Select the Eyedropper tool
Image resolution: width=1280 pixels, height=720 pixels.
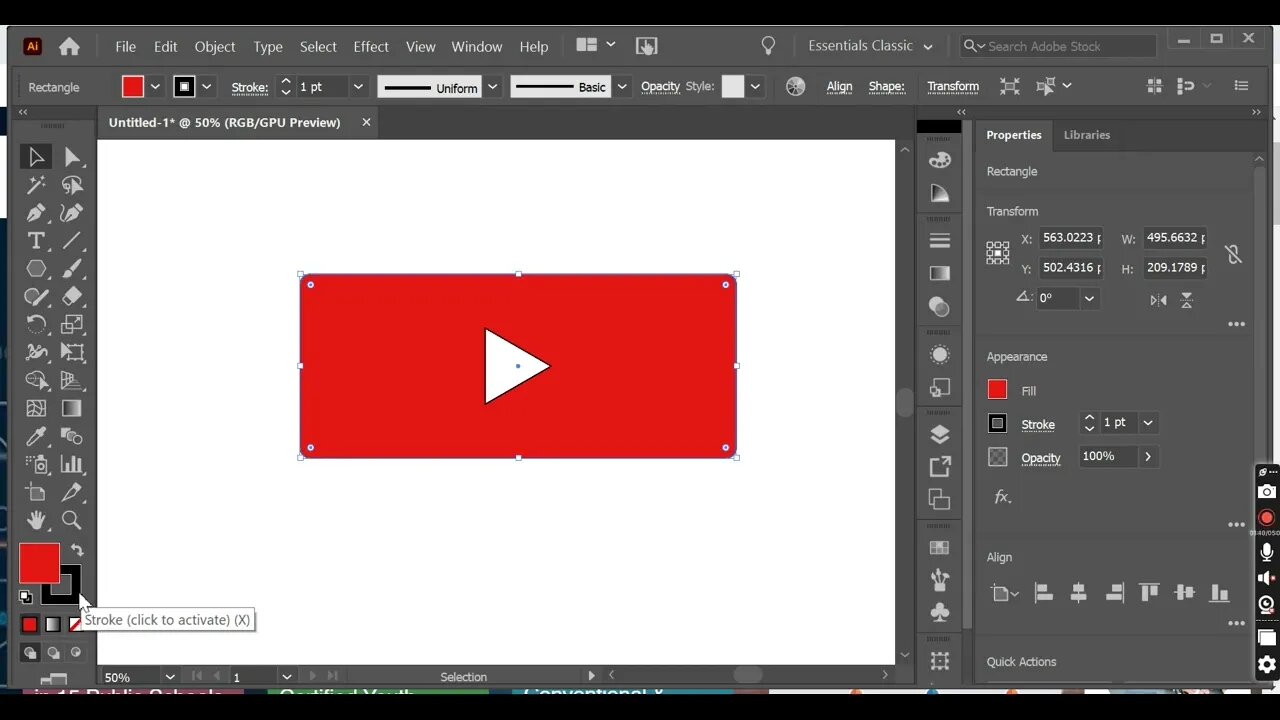tap(36, 436)
